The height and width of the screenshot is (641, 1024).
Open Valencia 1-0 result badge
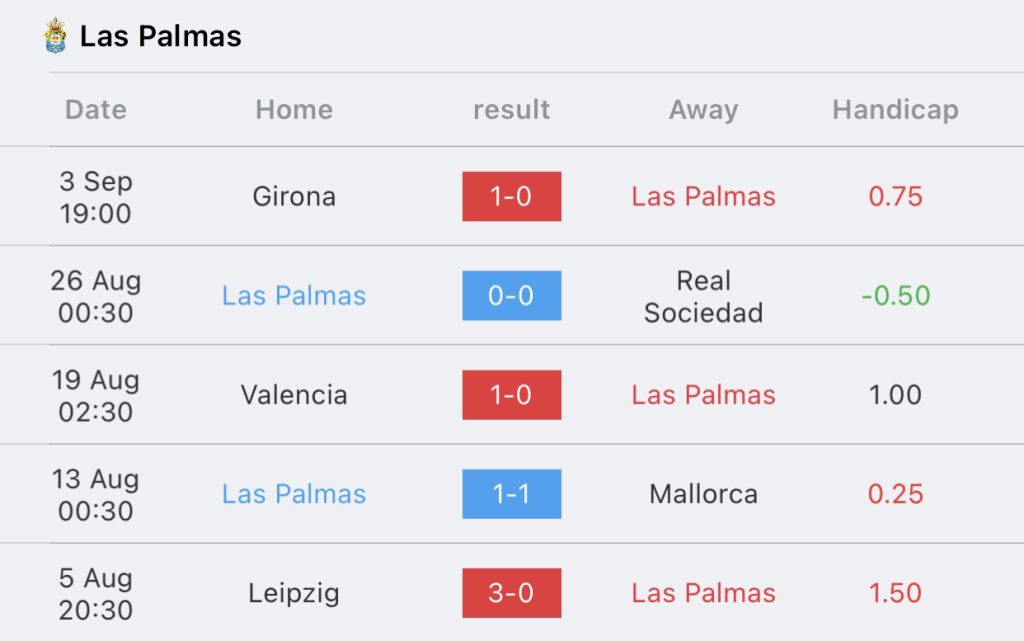[511, 395]
